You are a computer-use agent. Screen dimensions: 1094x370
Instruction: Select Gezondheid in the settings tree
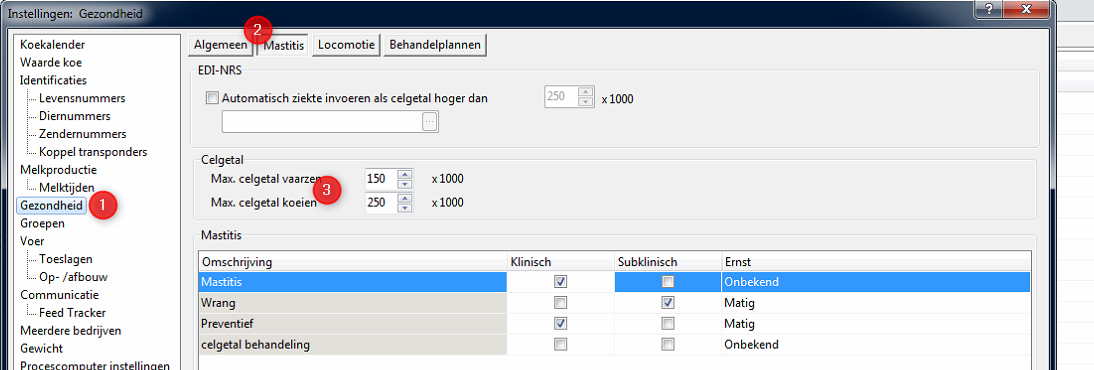(x=52, y=205)
